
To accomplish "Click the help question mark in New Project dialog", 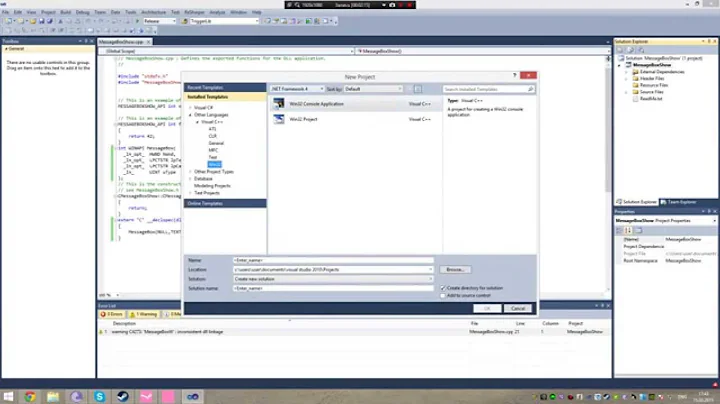I will pos(514,75).
